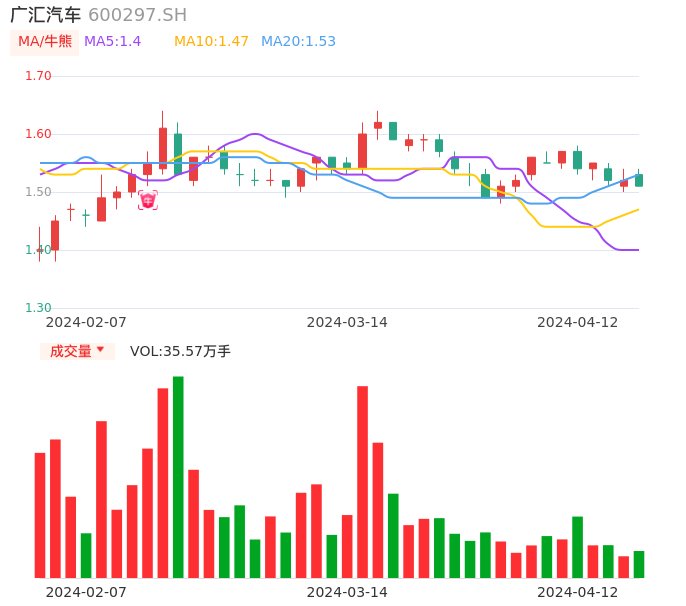Click the first red volume bar
Screen dimensions: 686x606
[40, 515]
